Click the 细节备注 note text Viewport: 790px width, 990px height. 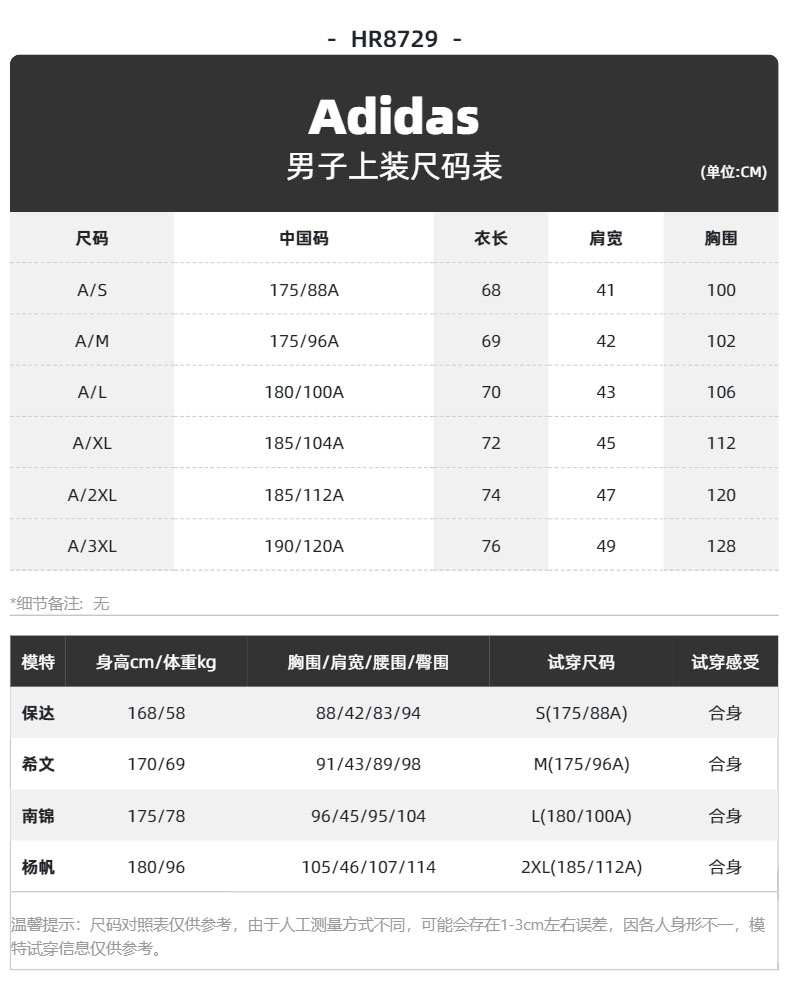point(60,604)
